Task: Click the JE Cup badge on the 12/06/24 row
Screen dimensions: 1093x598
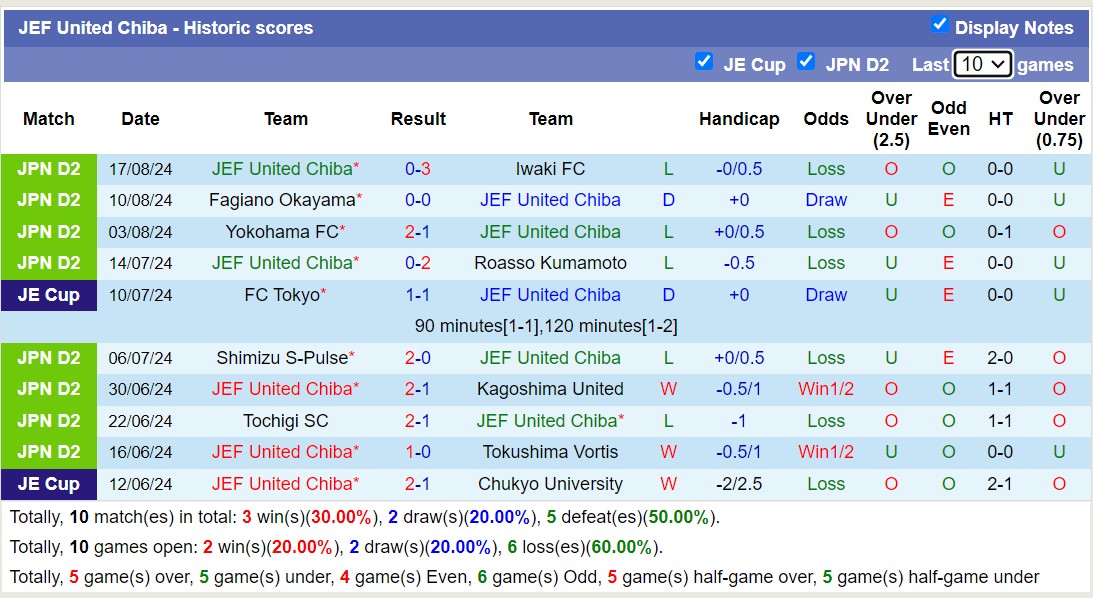Action: pos(48,484)
